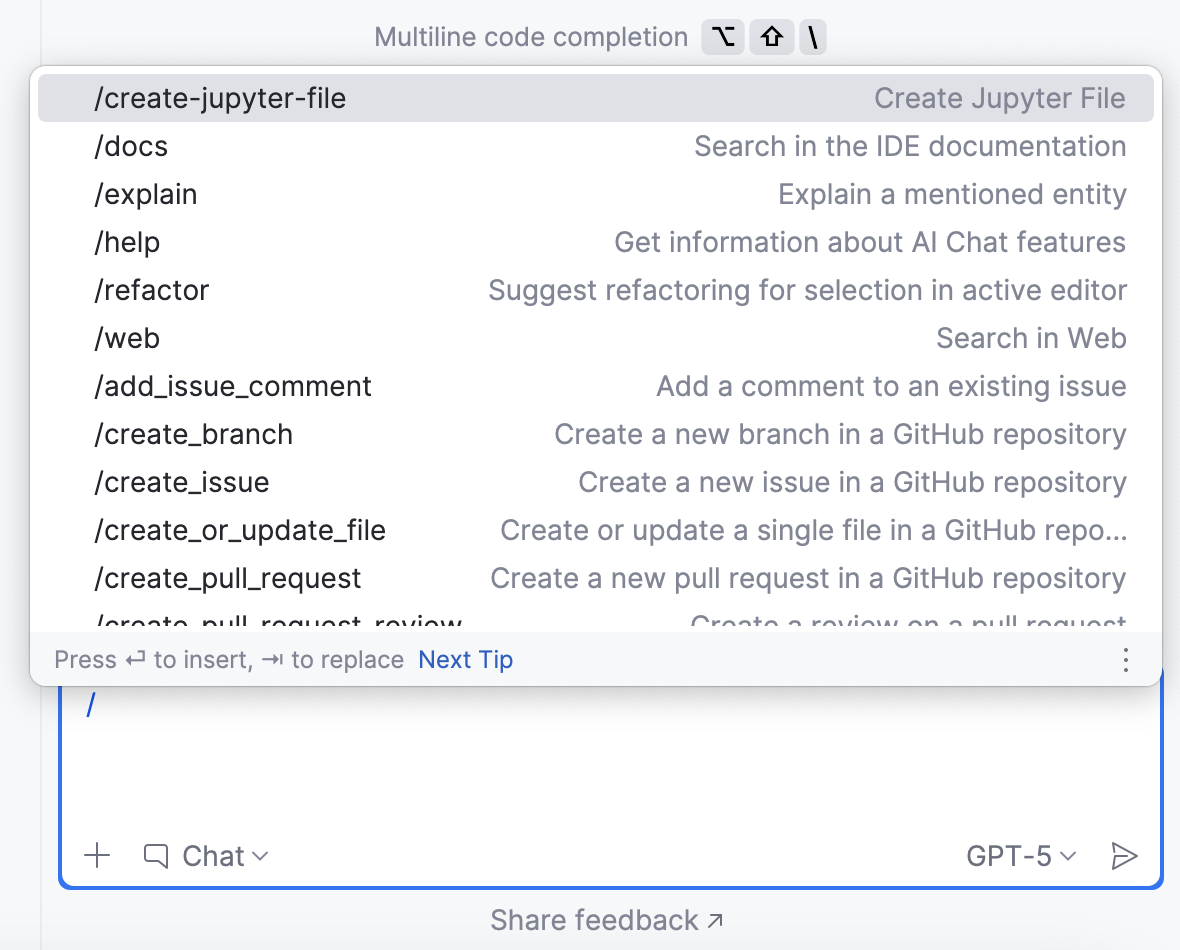
Task: Select the /web search command
Action: point(127,338)
